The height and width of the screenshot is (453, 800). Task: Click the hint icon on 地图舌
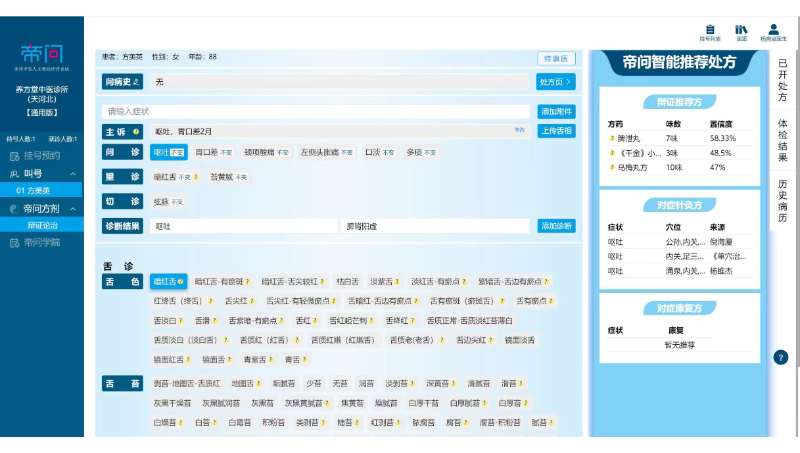coord(259,384)
